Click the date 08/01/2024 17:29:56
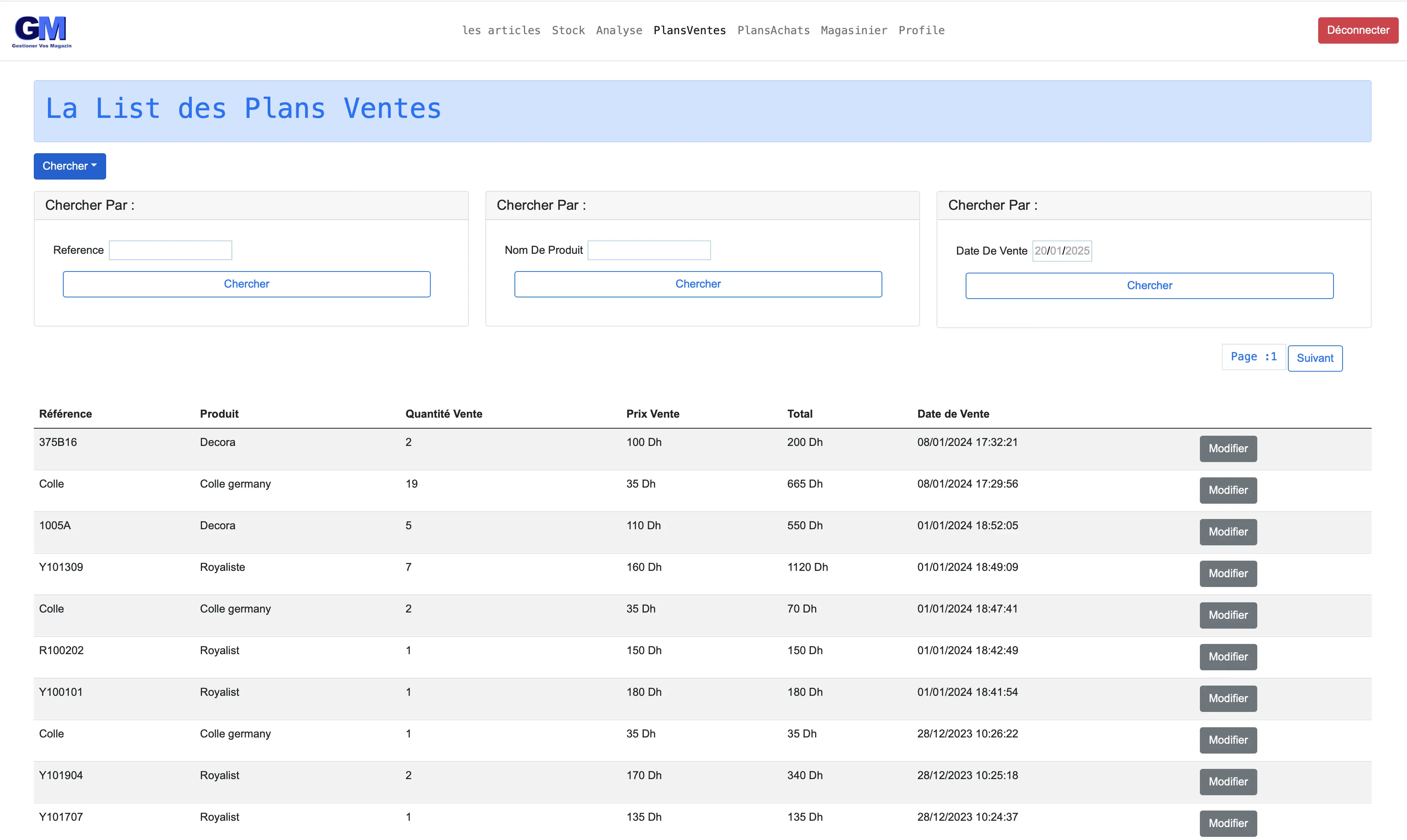Screen dimensions: 1407x840 point(968,484)
